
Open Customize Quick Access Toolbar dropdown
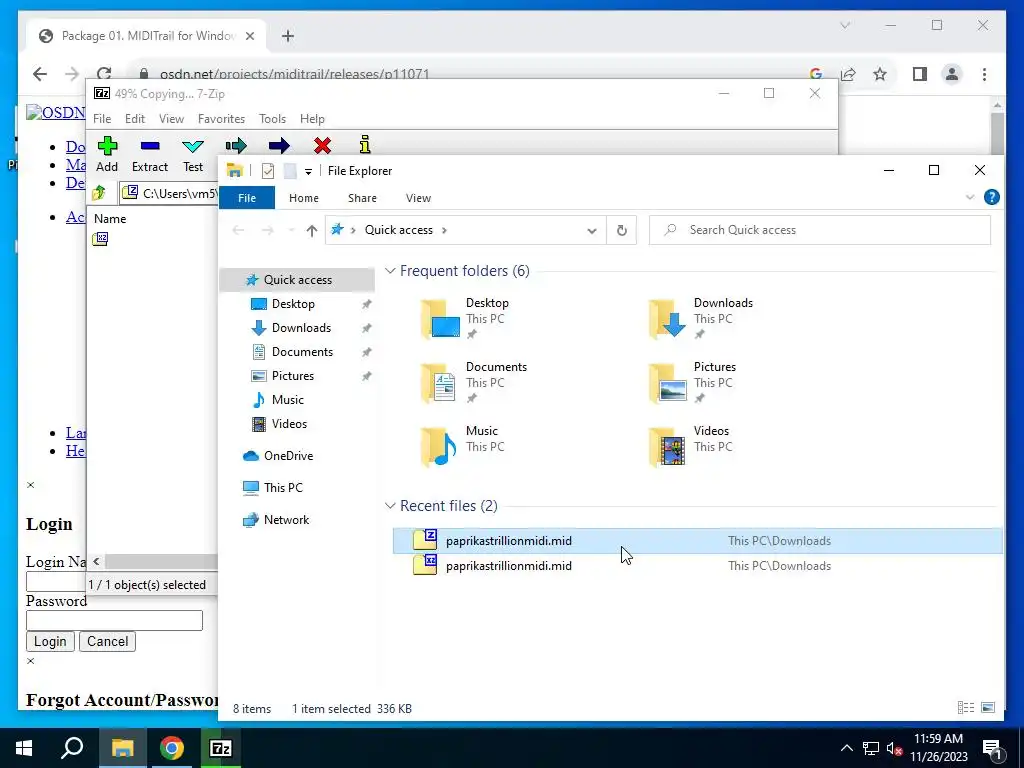click(308, 172)
